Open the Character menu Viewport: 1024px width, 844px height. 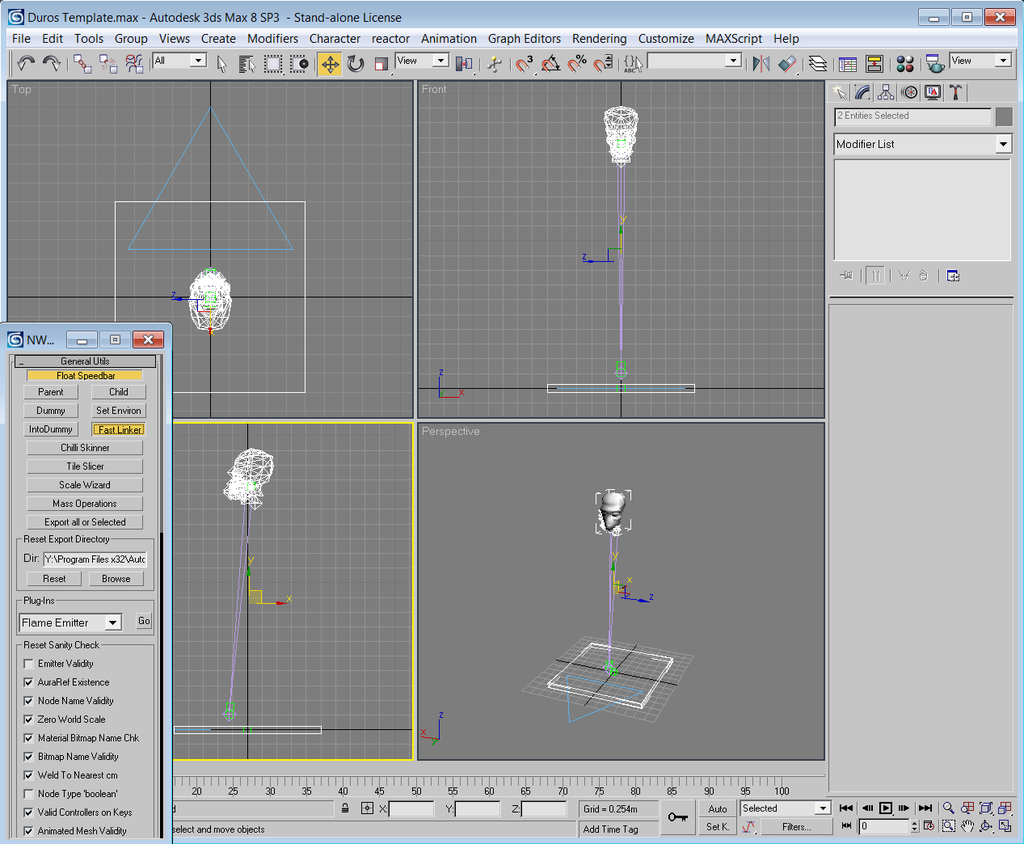click(335, 39)
